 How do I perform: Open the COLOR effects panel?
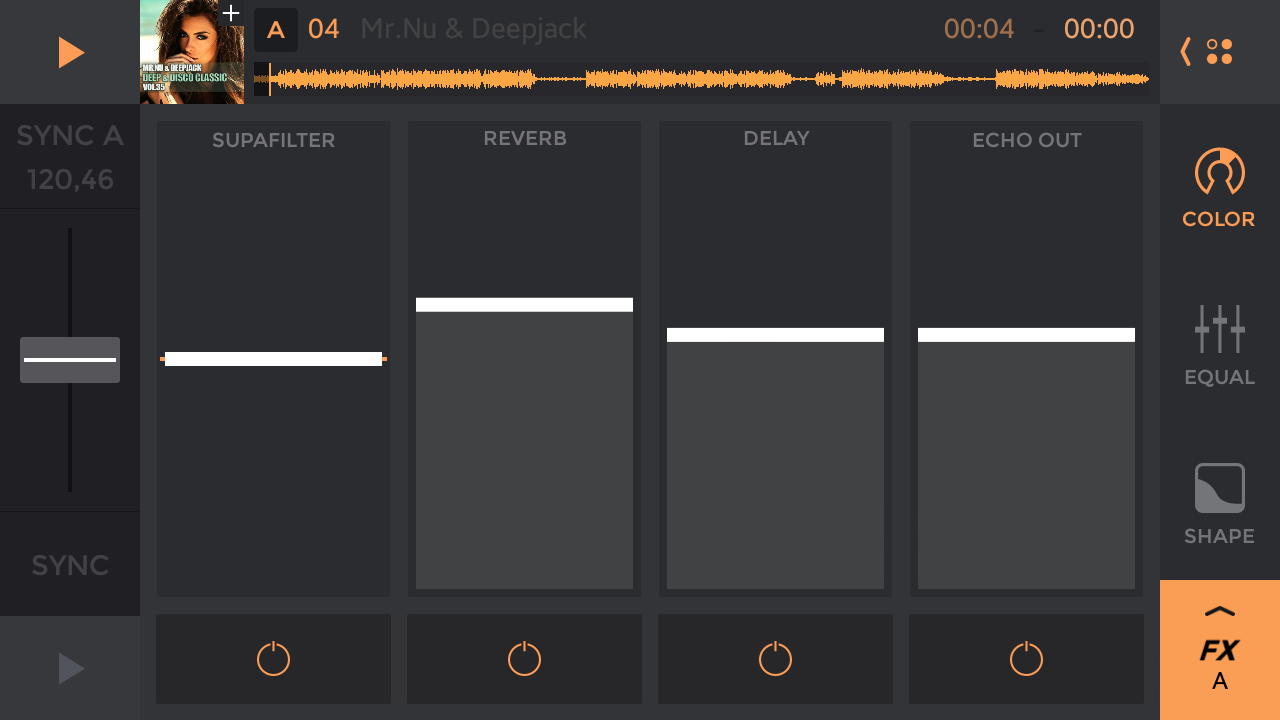(x=1219, y=188)
